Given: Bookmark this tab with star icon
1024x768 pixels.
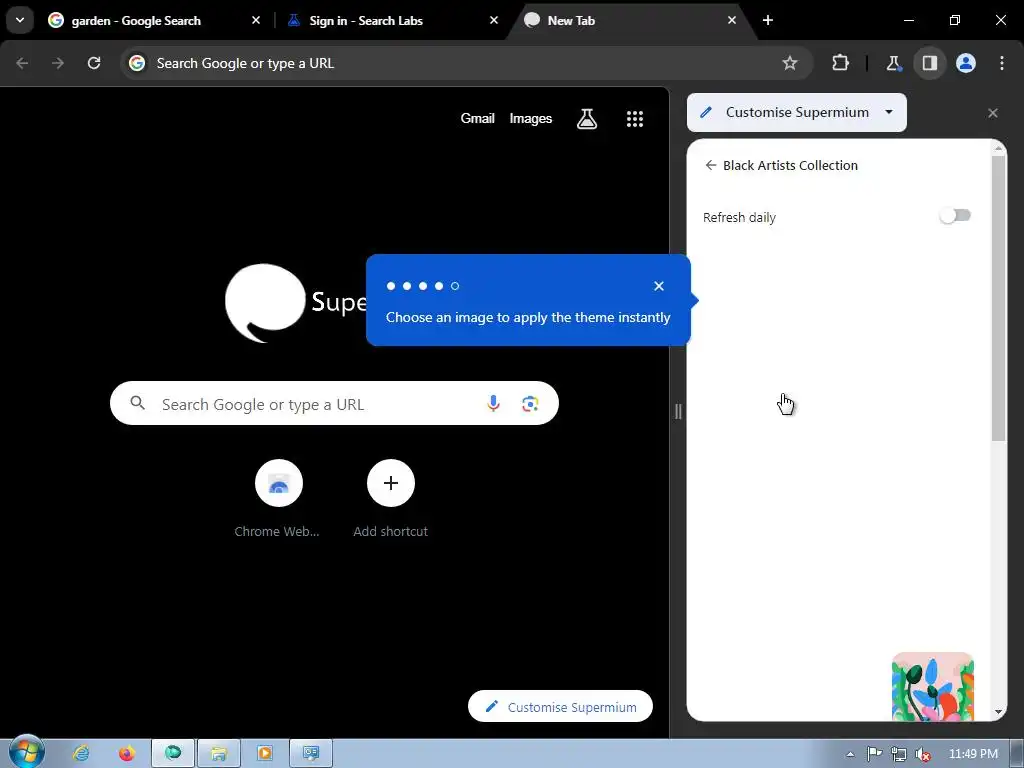Looking at the screenshot, I should pos(790,63).
